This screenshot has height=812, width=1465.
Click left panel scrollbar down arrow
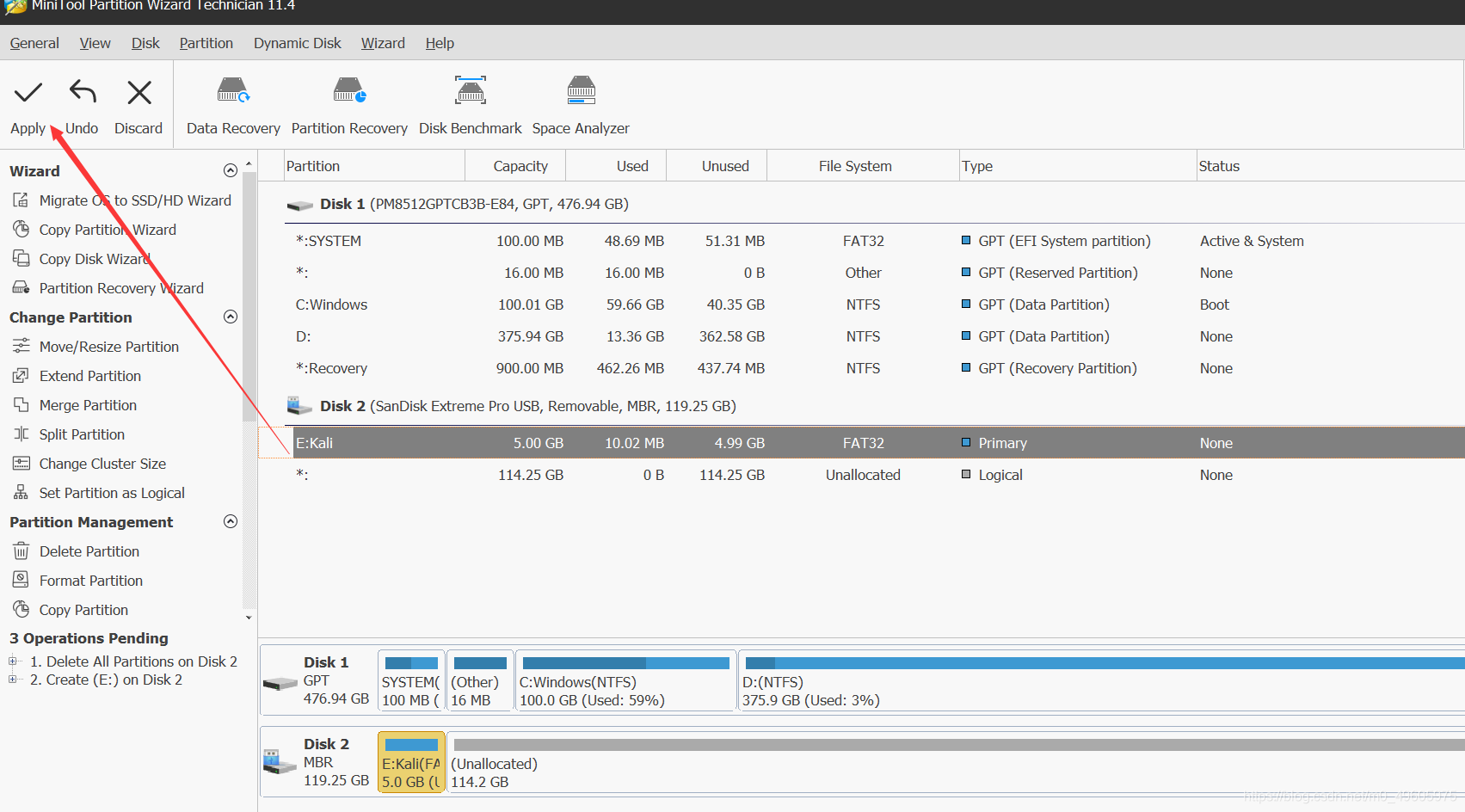(x=249, y=618)
